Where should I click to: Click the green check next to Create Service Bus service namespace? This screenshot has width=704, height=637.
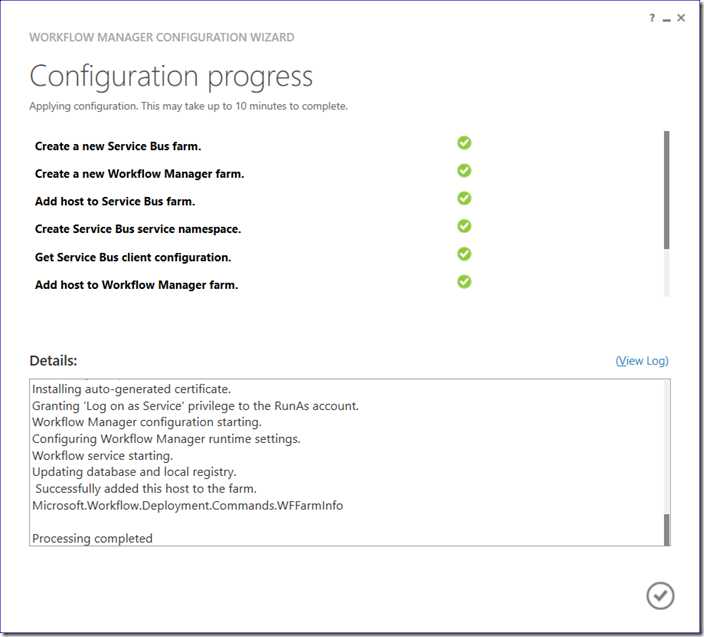(464, 226)
